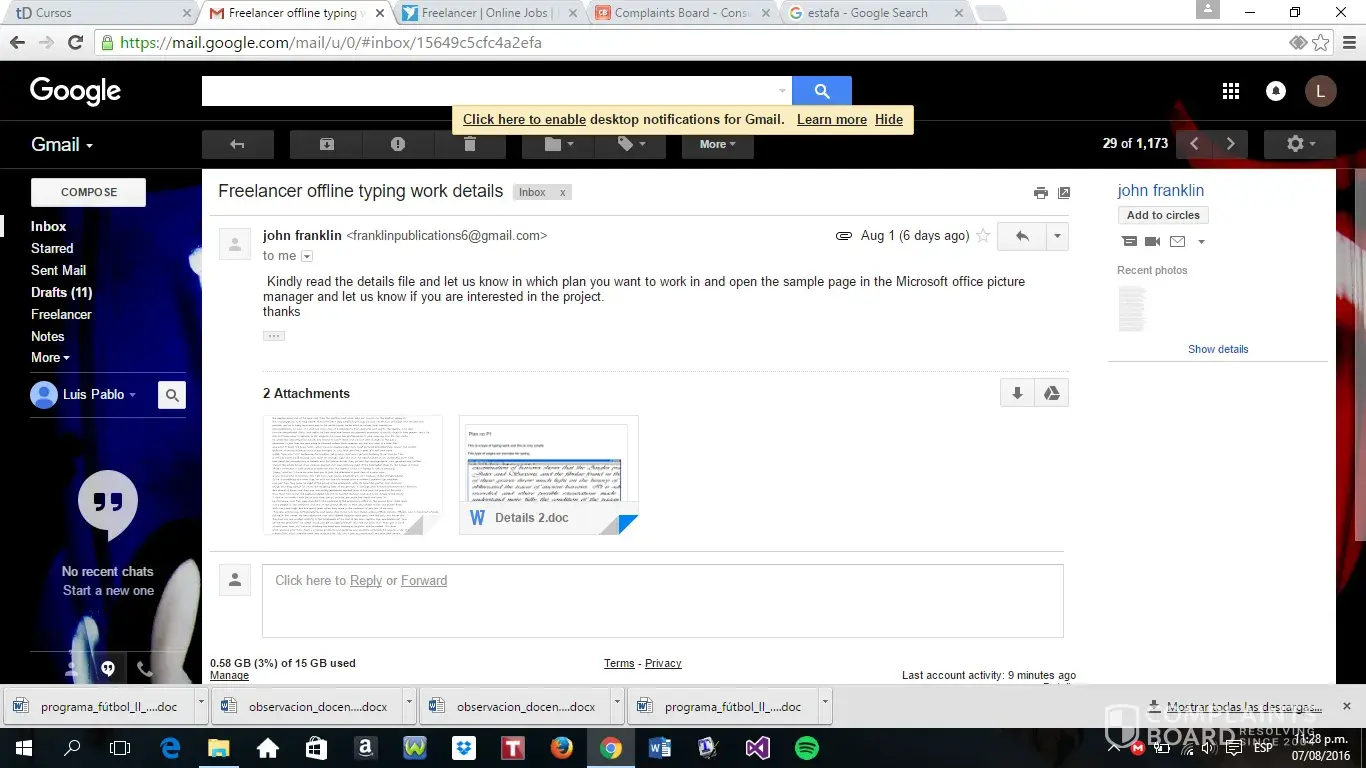The width and height of the screenshot is (1366, 768).
Task: Save all attachments to Google Drive
Action: click(1051, 393)
